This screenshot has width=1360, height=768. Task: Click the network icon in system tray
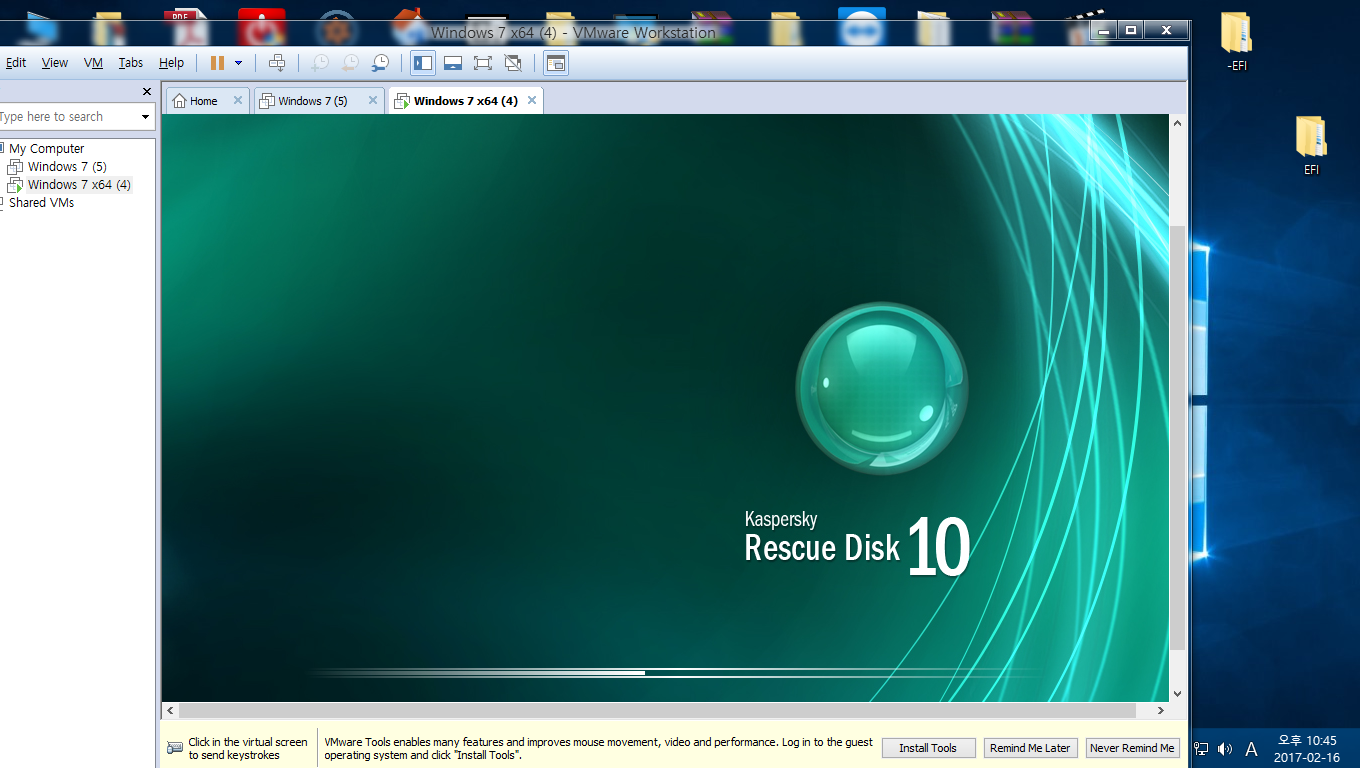pyautogui.click(x=1201, y=748)
